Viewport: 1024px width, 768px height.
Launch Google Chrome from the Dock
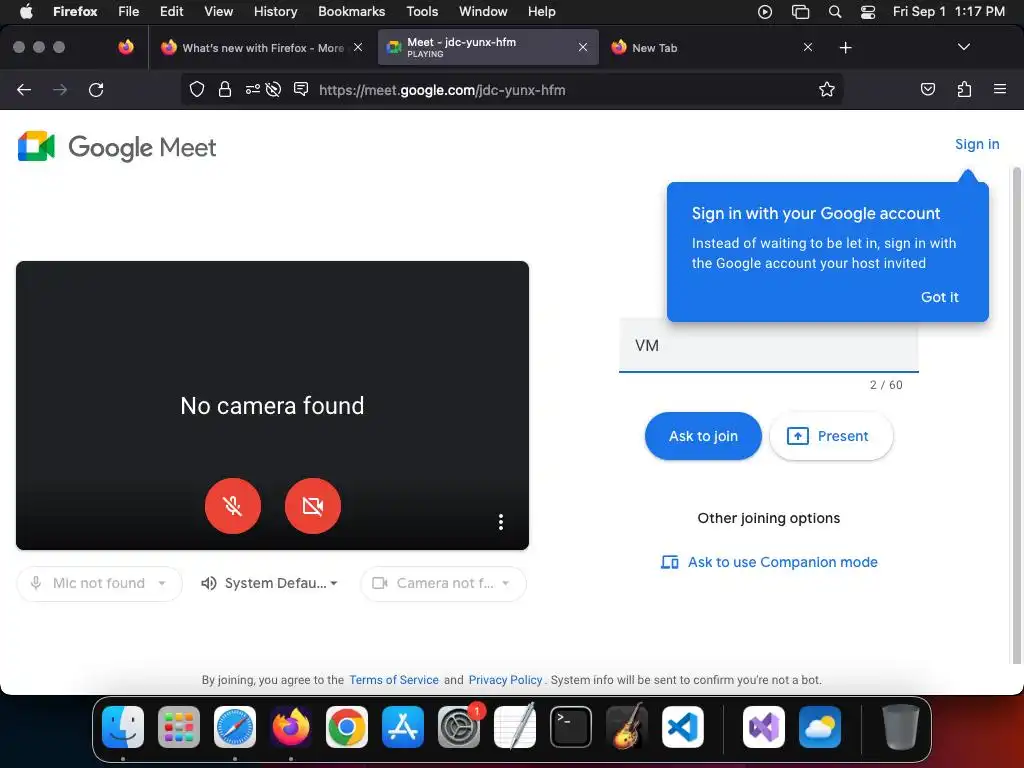click(x=347, y=727)
